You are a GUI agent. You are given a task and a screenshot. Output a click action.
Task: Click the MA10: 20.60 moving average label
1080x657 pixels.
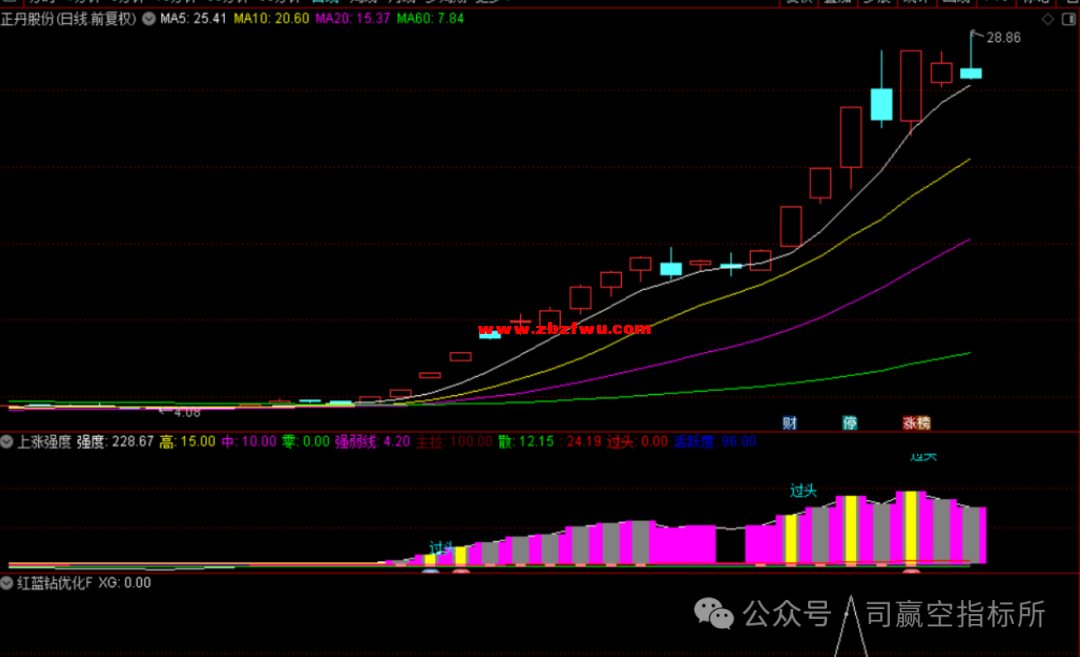(x=271, y=19)
